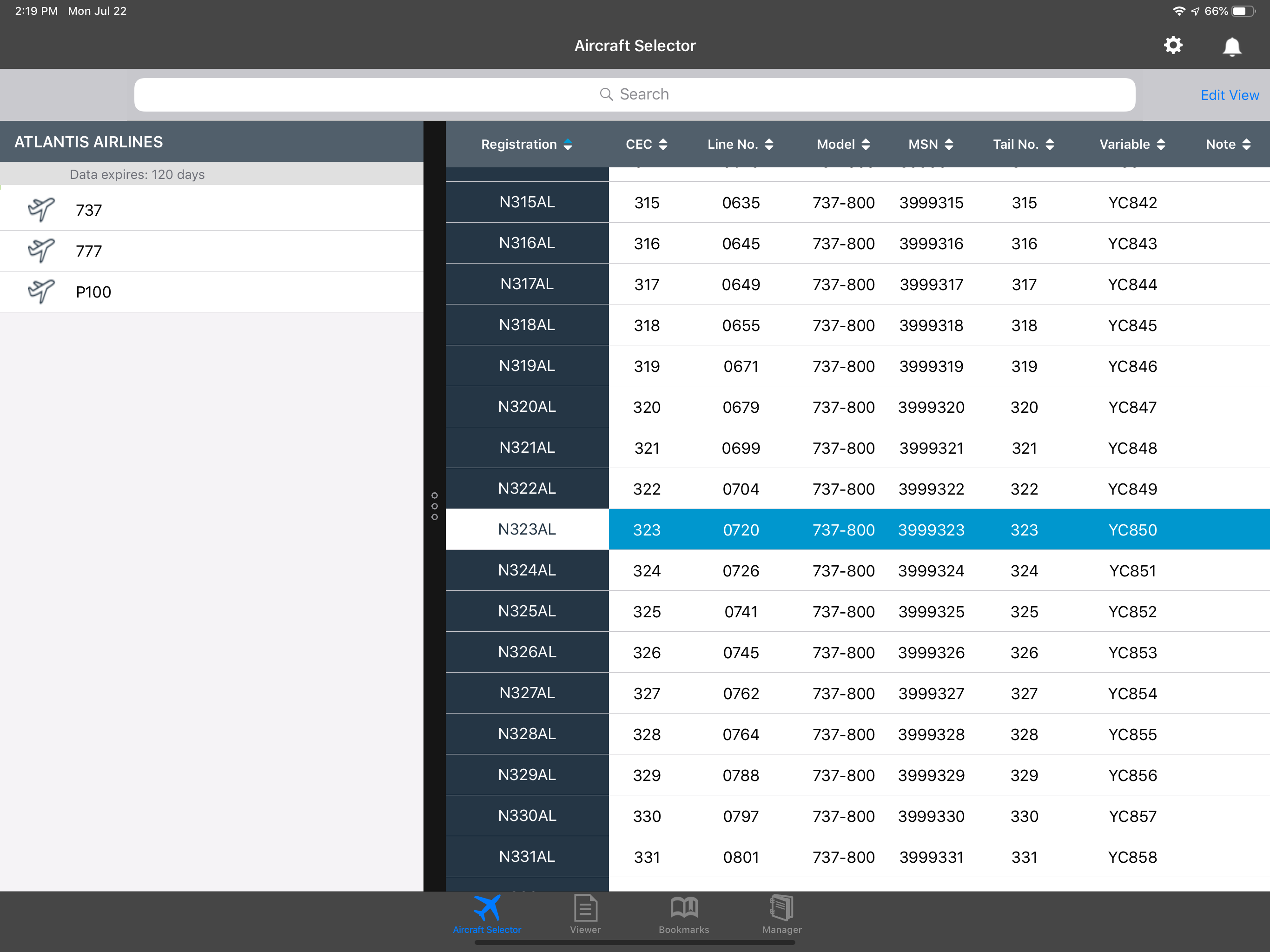The image size is (1270, 952).
Task: Click the airplane icon beside P100
Action: point(41,291)
